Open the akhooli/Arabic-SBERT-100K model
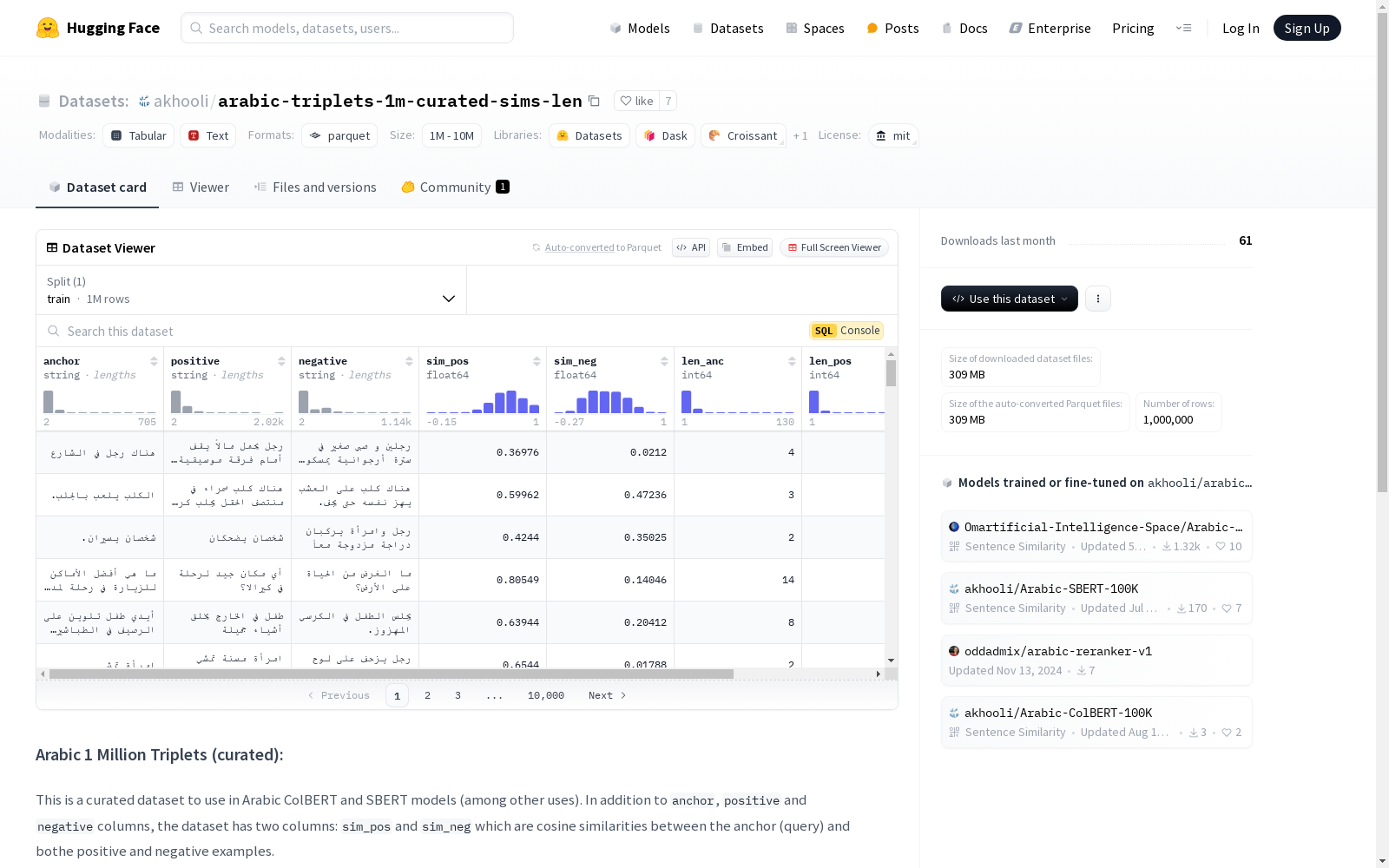Screen dimensions: 1389x868 point(1096,598)
